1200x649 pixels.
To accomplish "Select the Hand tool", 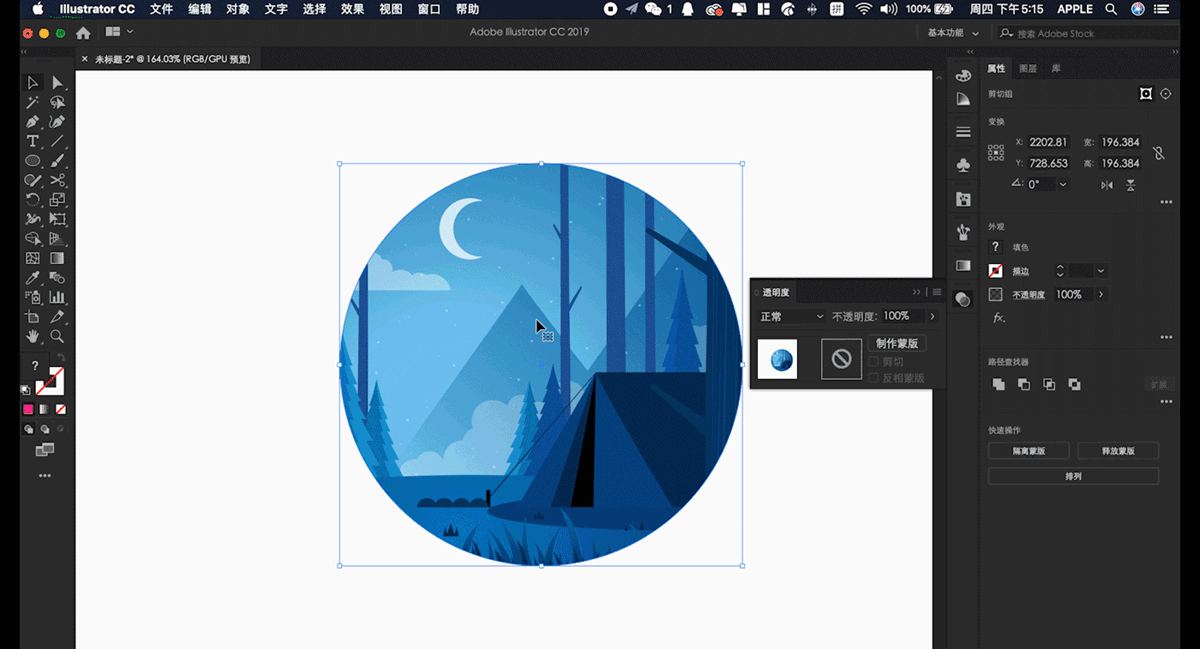I will [x=32, y=336].
